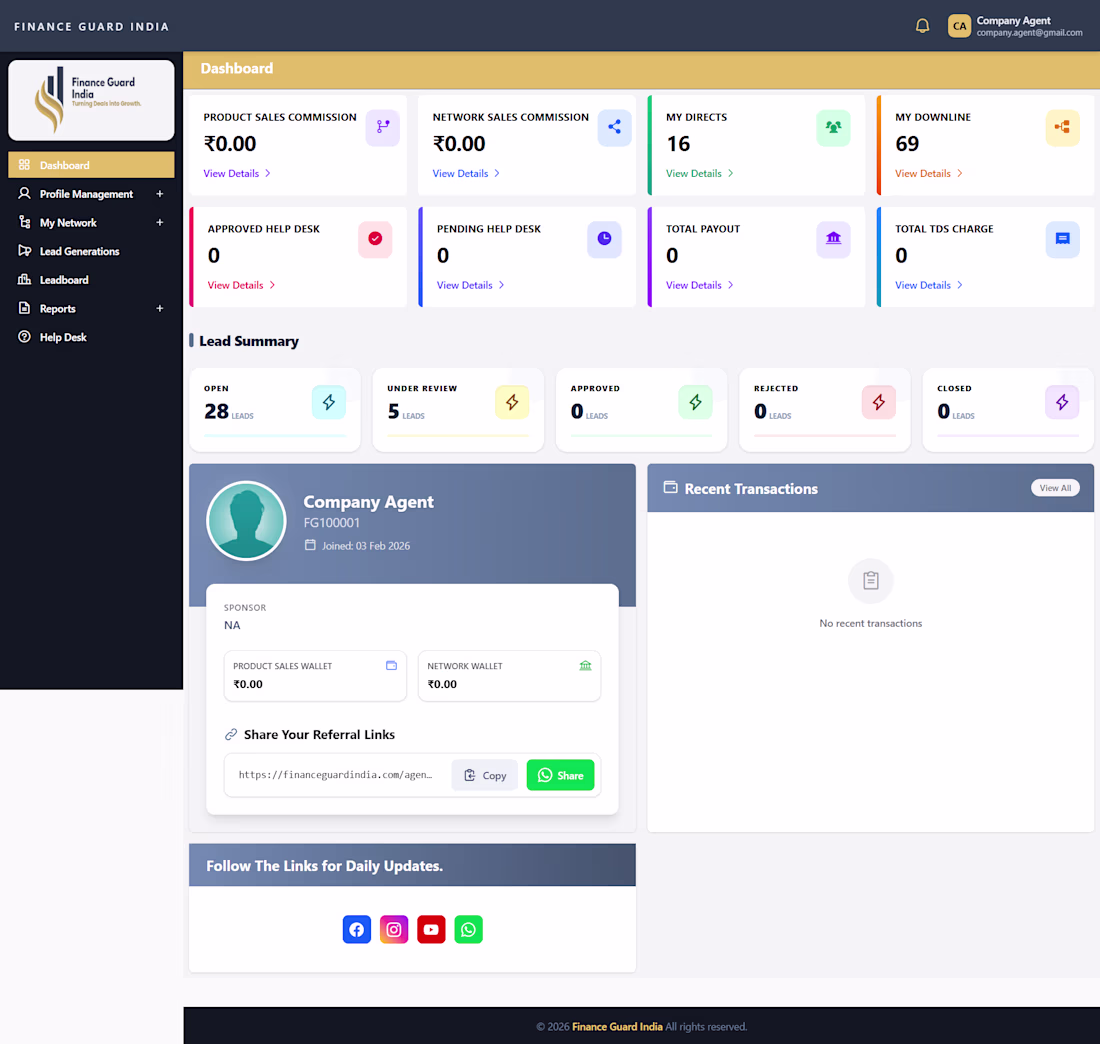Go to Lead Generations

click(91, 251)
